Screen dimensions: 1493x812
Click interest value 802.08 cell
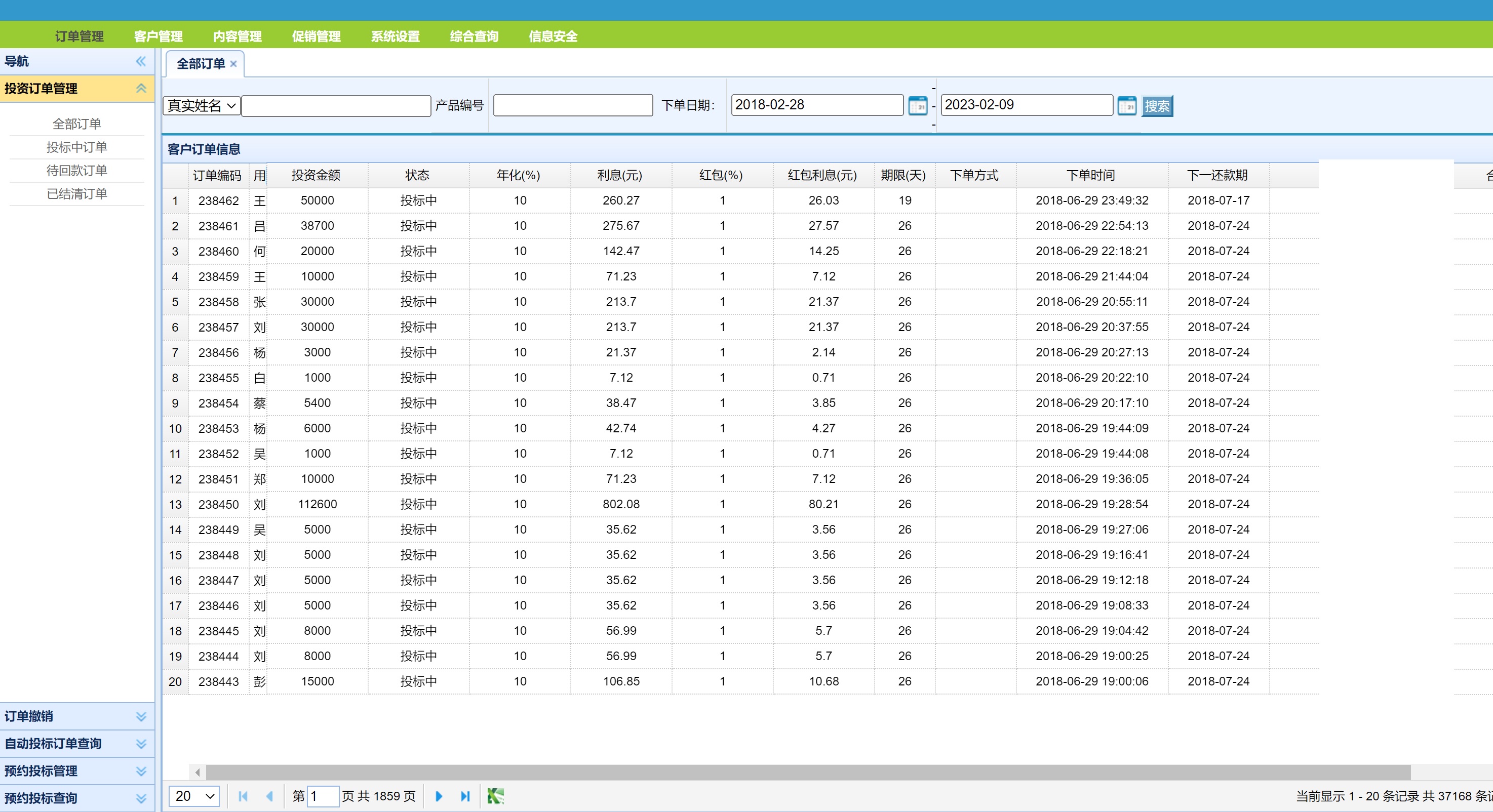621,504
